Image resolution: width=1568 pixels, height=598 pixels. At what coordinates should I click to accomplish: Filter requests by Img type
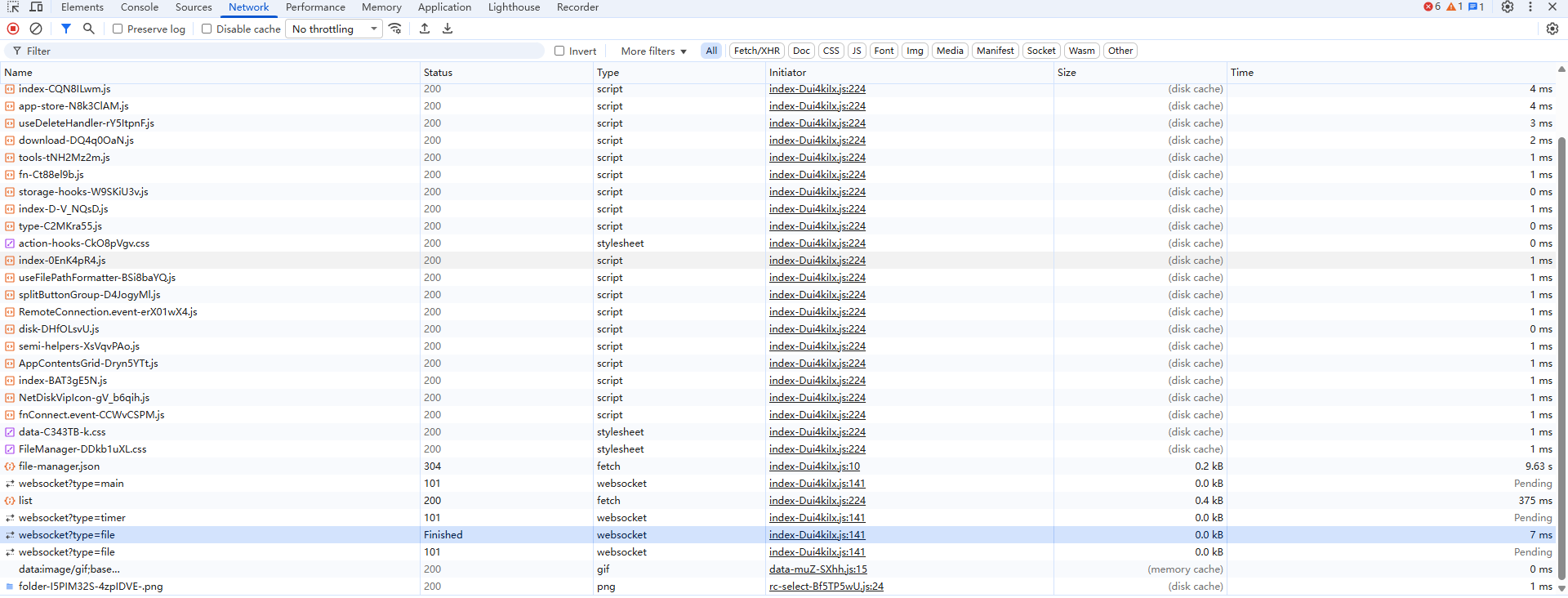point(915,51)
